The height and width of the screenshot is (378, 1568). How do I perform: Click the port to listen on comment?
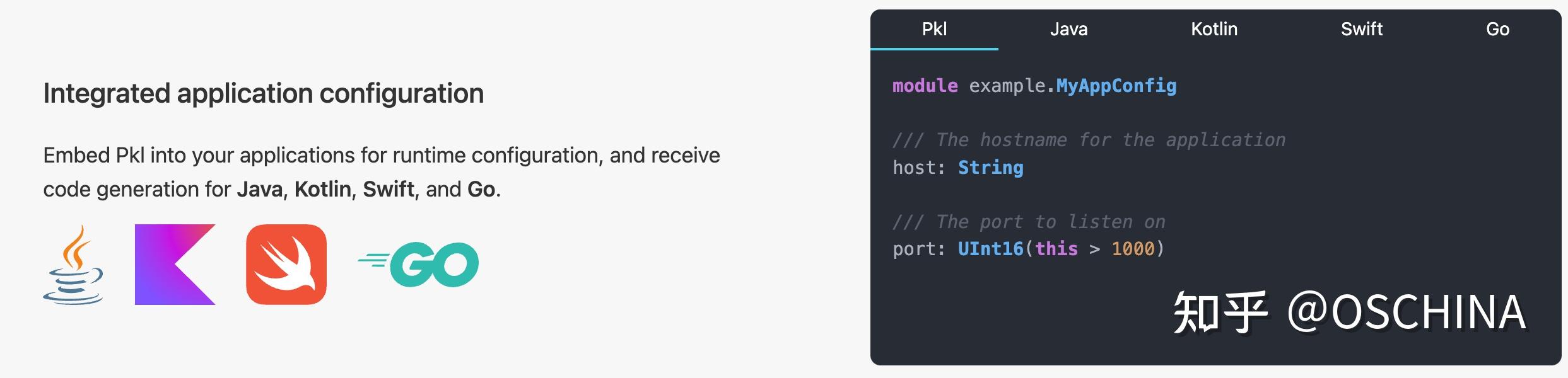point(1029,222)
